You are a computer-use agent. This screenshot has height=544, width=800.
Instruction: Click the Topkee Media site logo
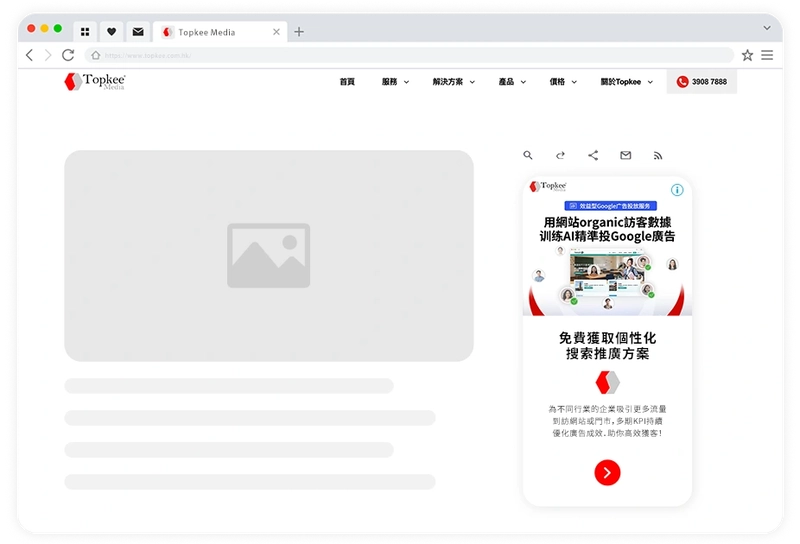click(x=95, y=81)
